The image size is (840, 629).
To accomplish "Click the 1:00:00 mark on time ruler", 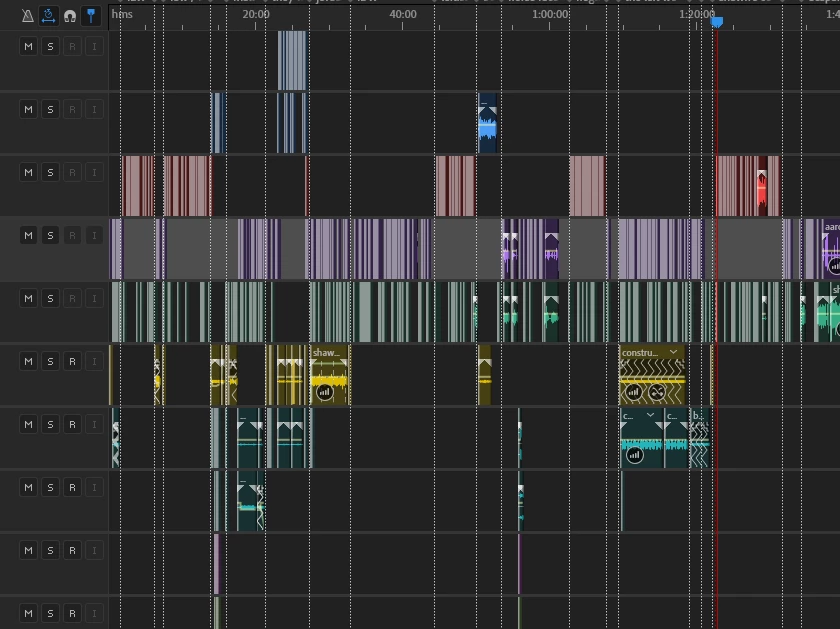I will tap(550, 14).
